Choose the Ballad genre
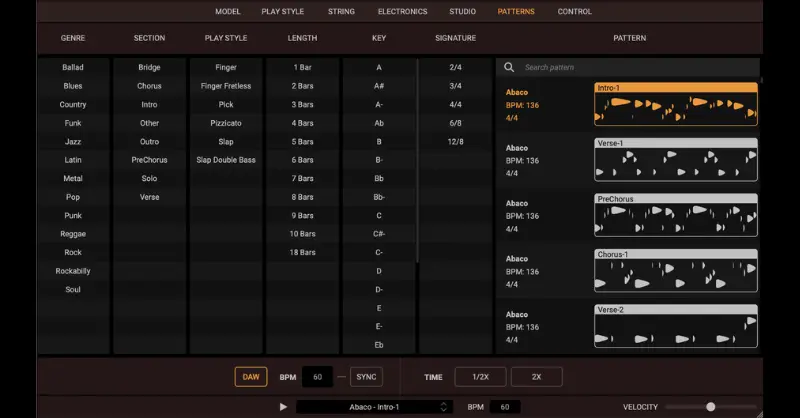The height and width of the screenshot is (418, 800). [73, 67]
